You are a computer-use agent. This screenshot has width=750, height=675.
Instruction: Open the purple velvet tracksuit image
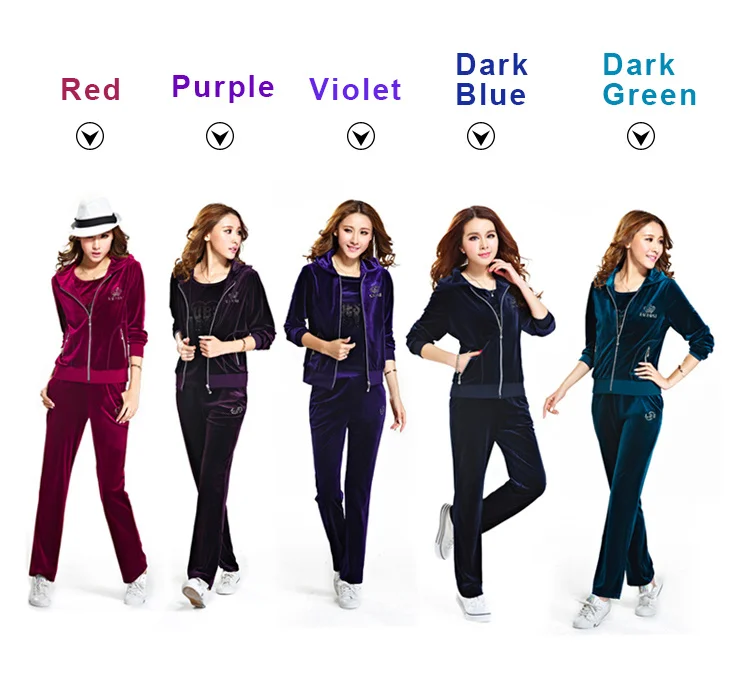[220, 405]
